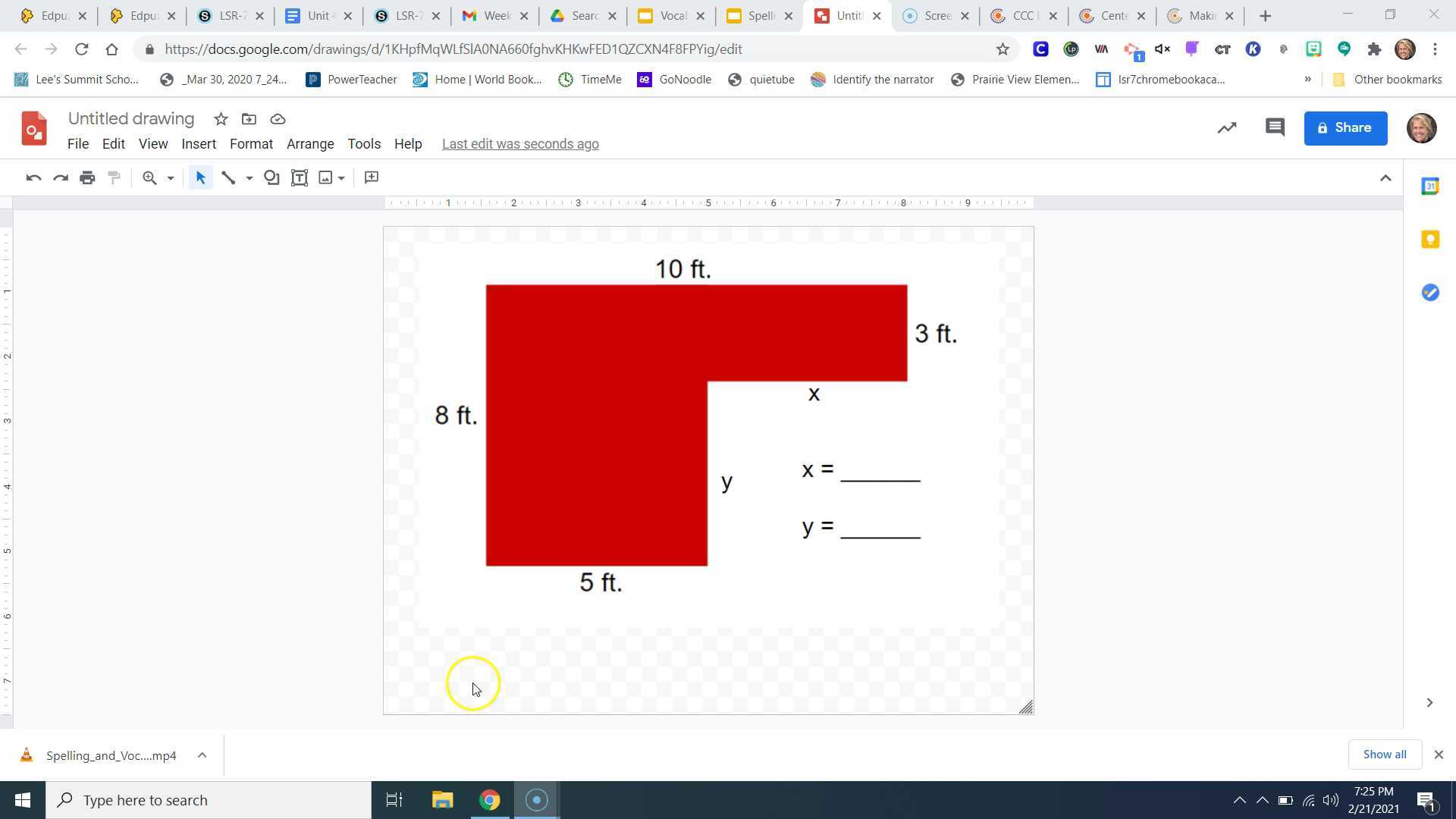
Task: Click the print icon
Action: pos(87,177)
